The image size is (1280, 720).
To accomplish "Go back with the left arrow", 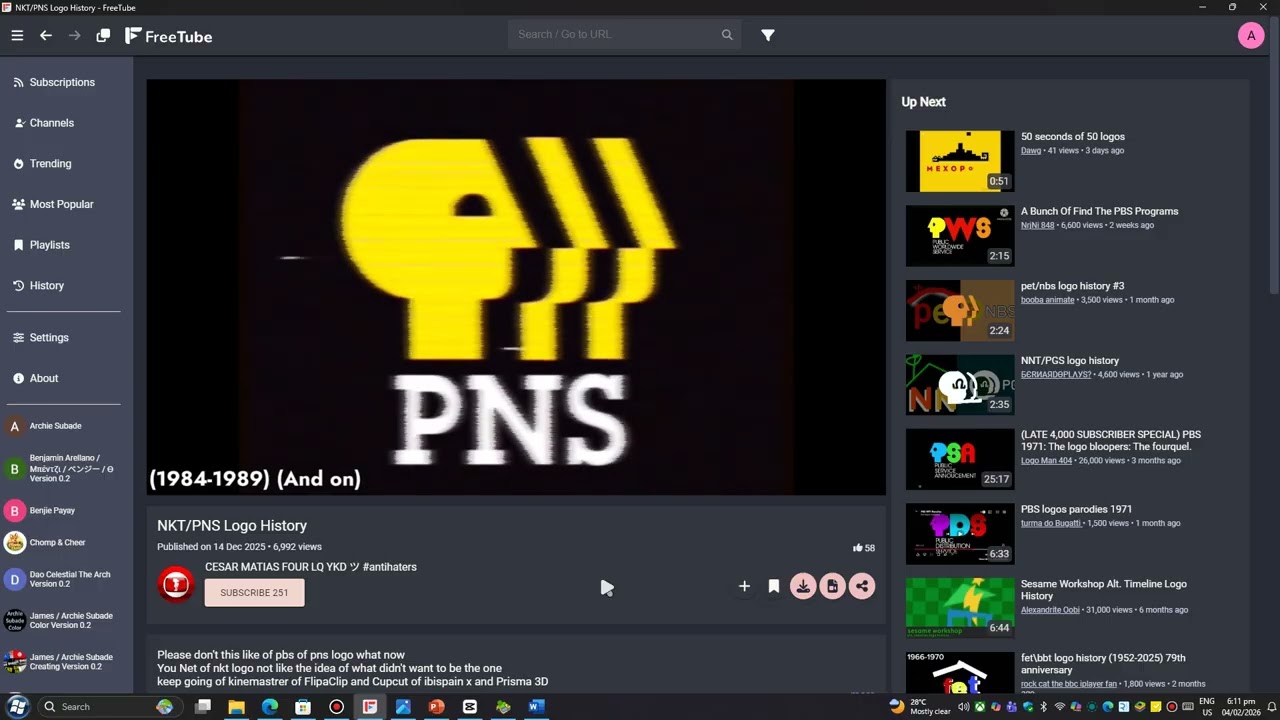I will click(x=46, y=35).
